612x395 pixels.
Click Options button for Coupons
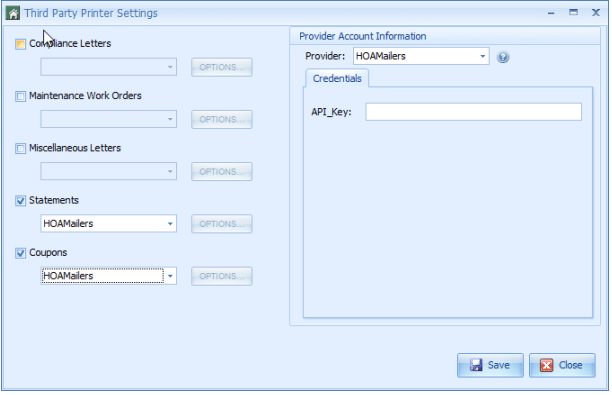coord(222,276)
